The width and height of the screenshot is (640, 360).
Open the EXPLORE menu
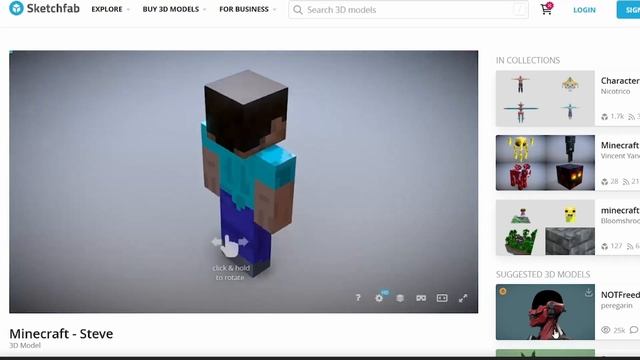pyautogui.click(x=110, y=9)
